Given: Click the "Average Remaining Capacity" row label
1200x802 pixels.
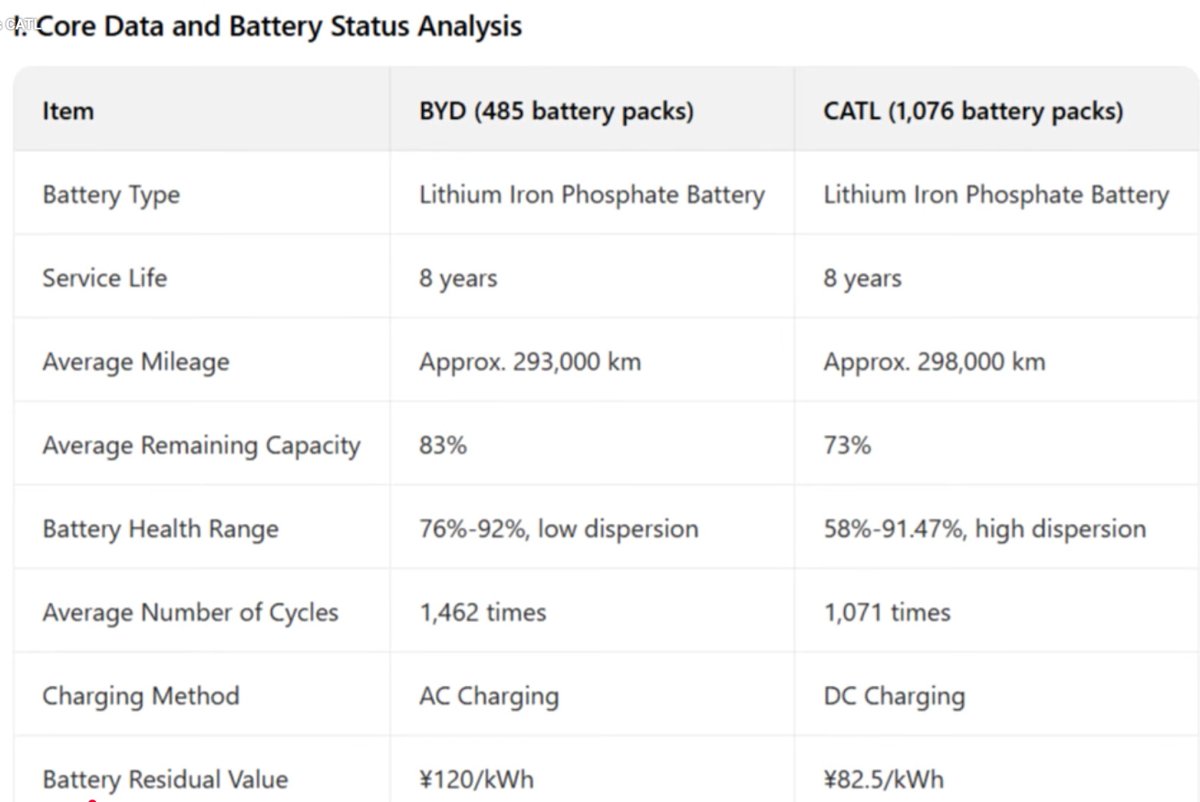Looking at the screenshot, I should 201,446.
